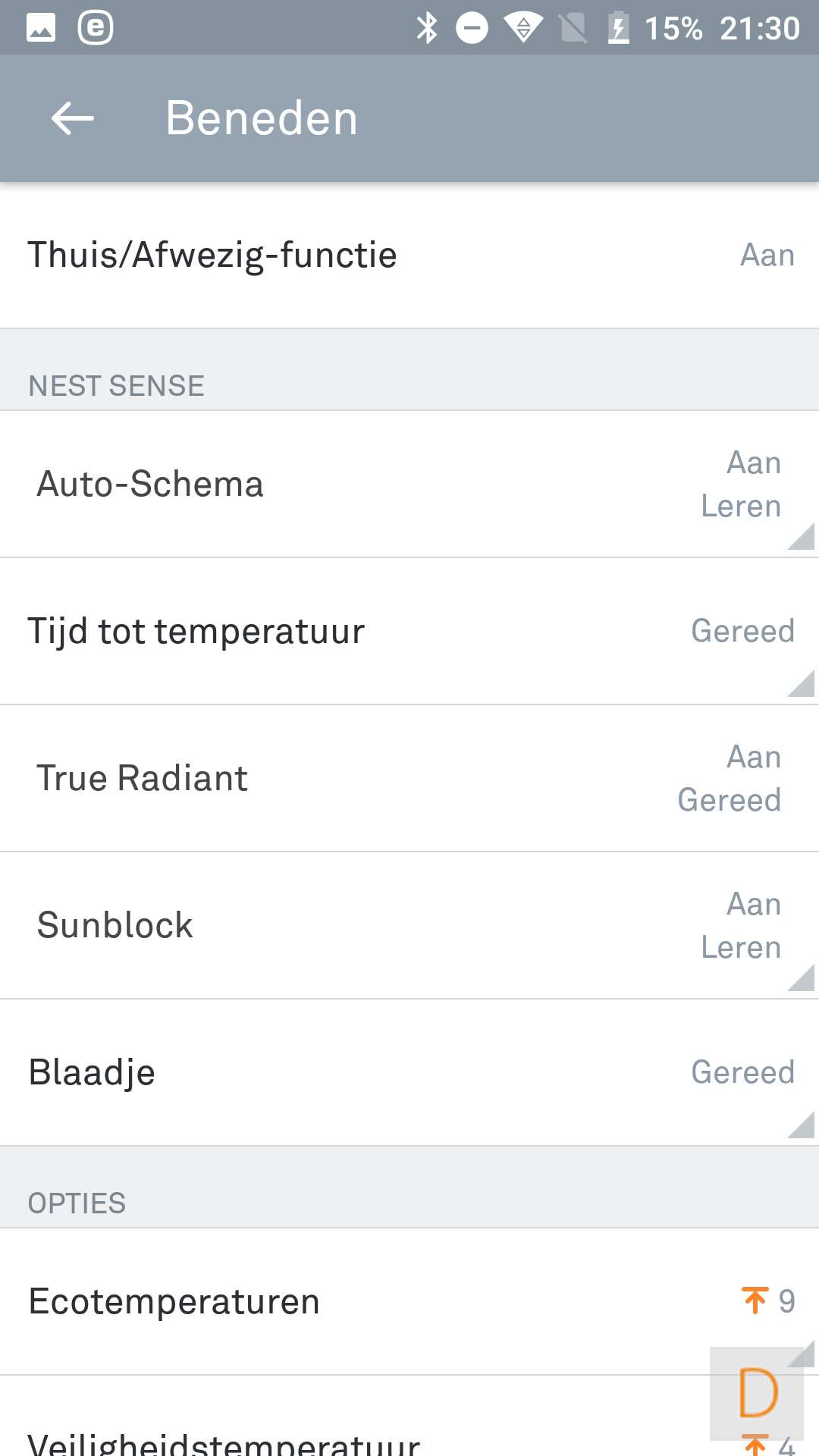Viewport: 819px width, 1456px height.
Task: Tap the back arrow in header
Action: pyautogui.click(x=73, y=118)
